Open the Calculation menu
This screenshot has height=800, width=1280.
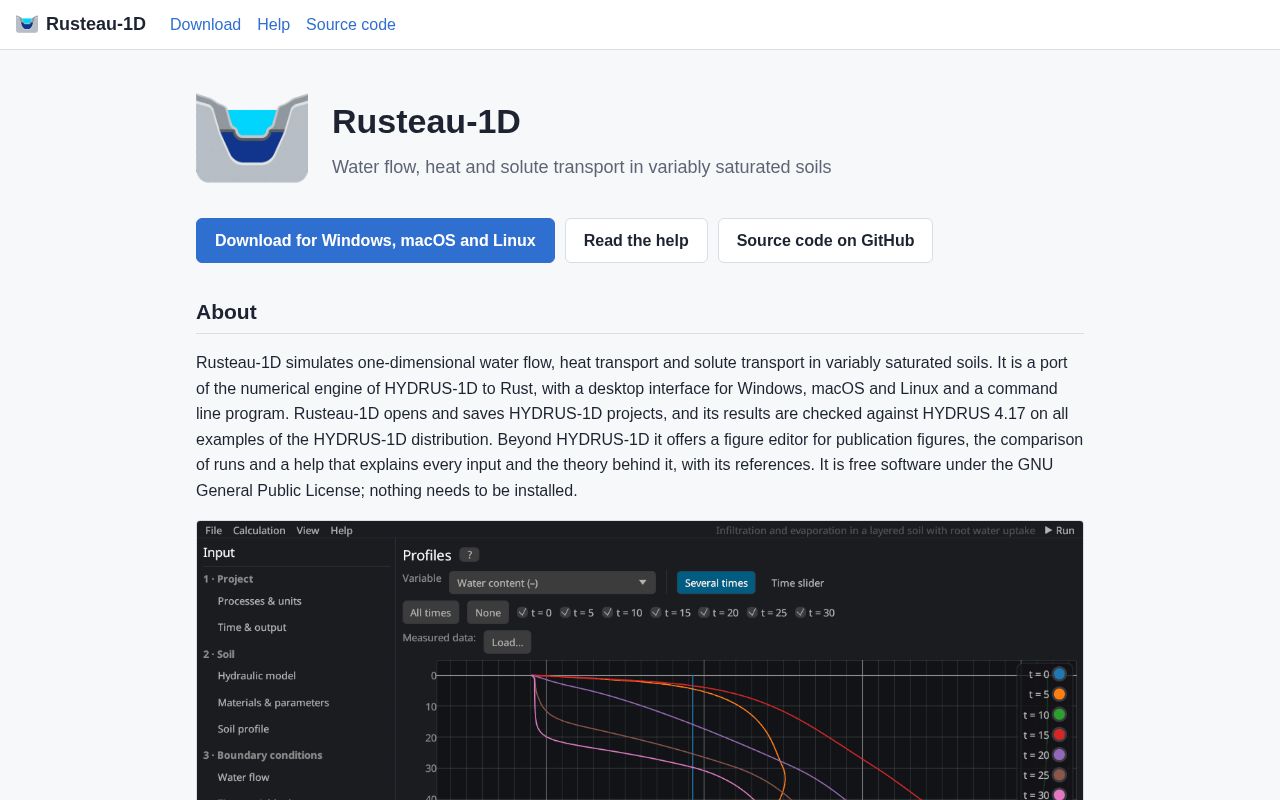259,530
